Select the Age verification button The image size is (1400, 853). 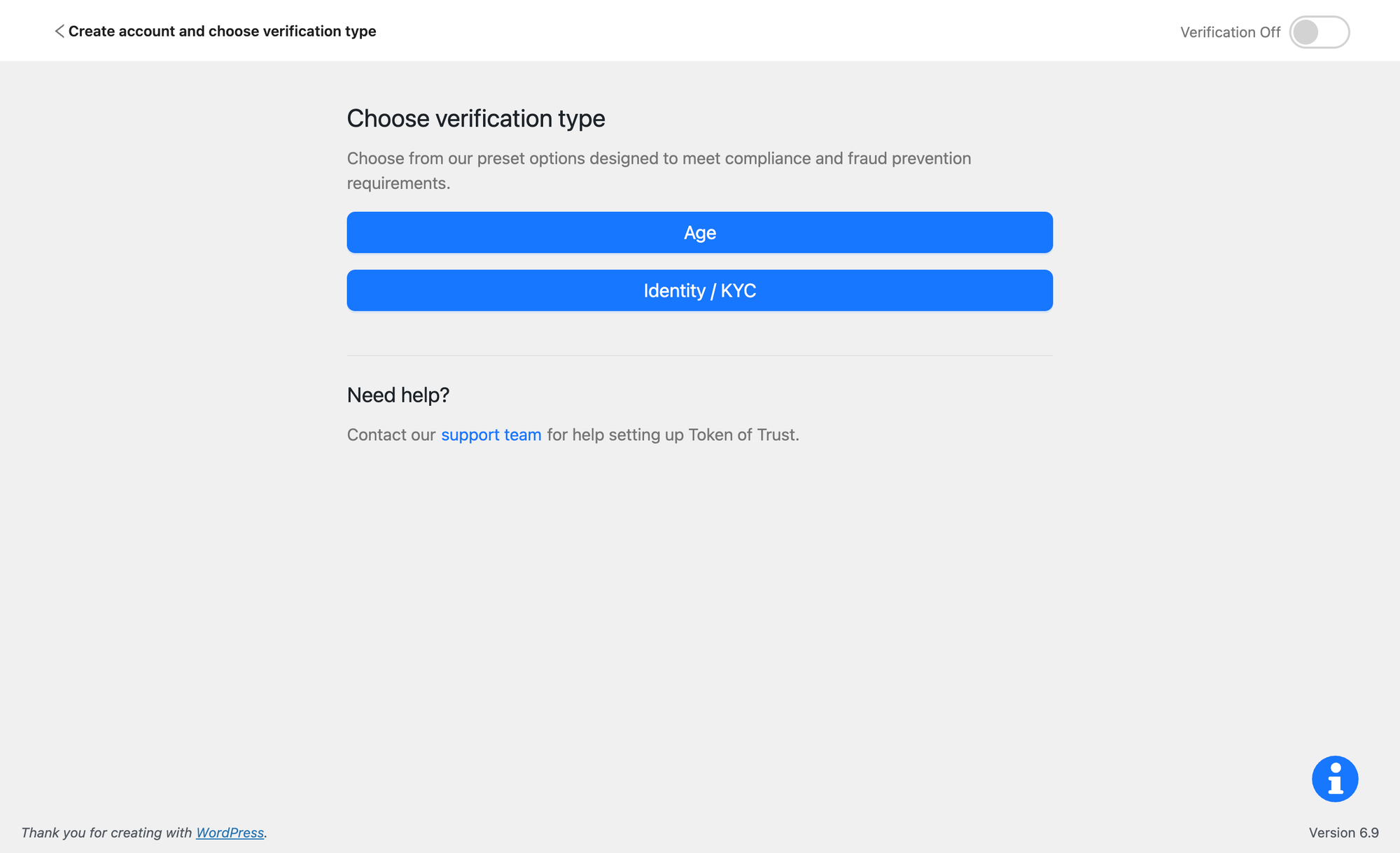[x=699, y=232]
